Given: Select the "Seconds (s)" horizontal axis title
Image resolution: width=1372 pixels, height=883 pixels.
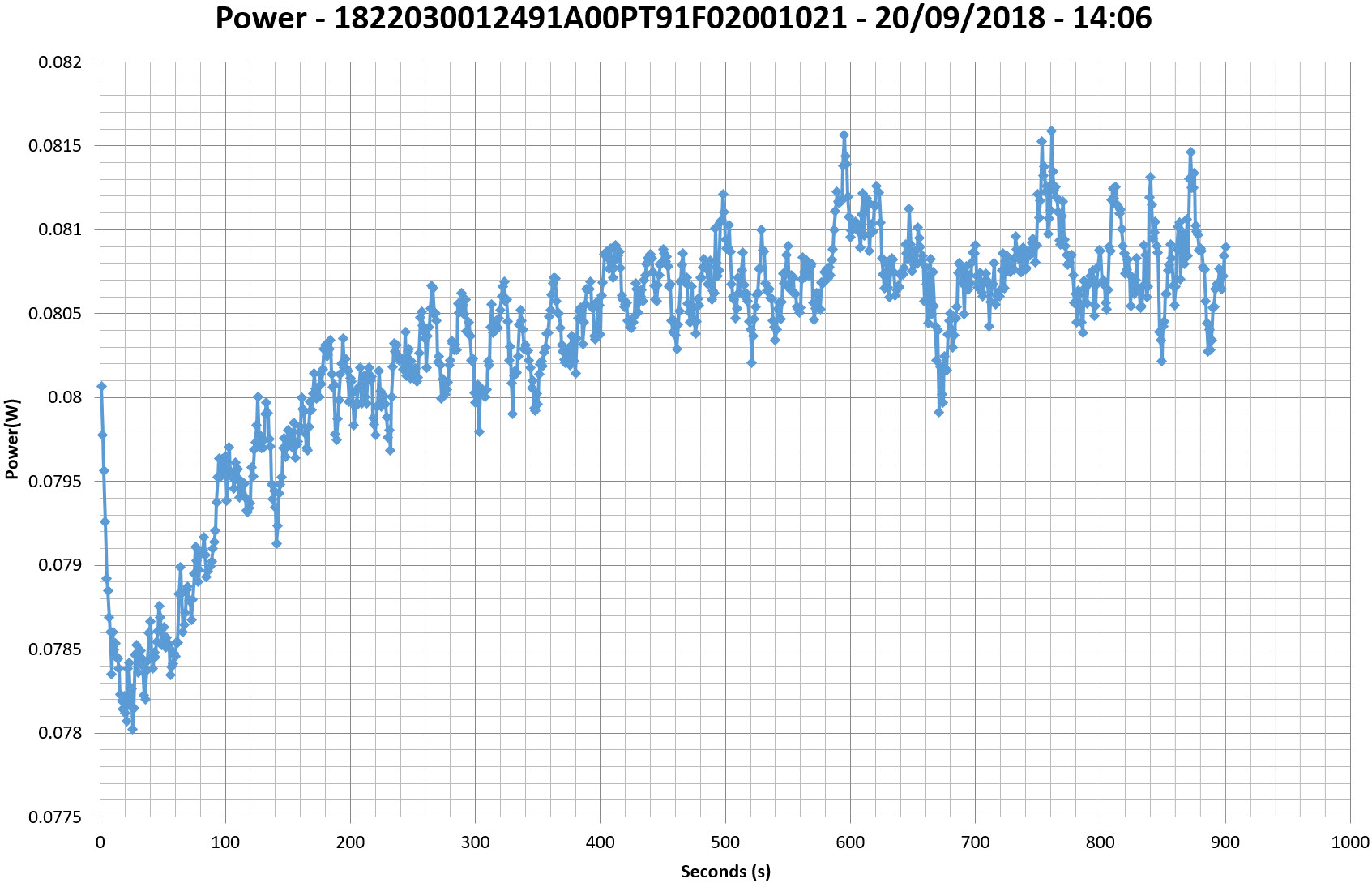Looking at the screenshot, I should click(724, 871).
